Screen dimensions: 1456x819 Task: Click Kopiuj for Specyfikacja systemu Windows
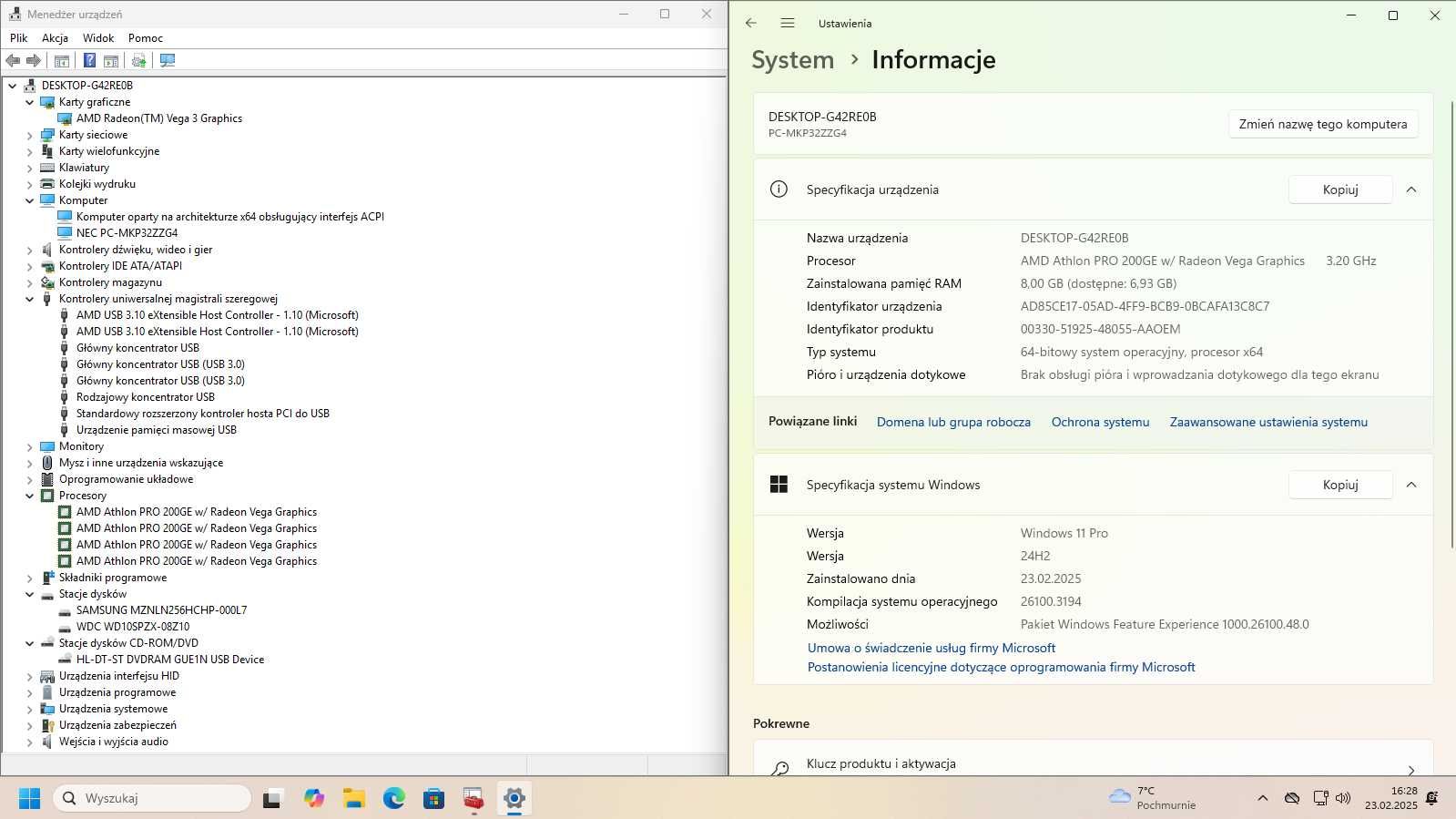click(x=1340, y=485)
